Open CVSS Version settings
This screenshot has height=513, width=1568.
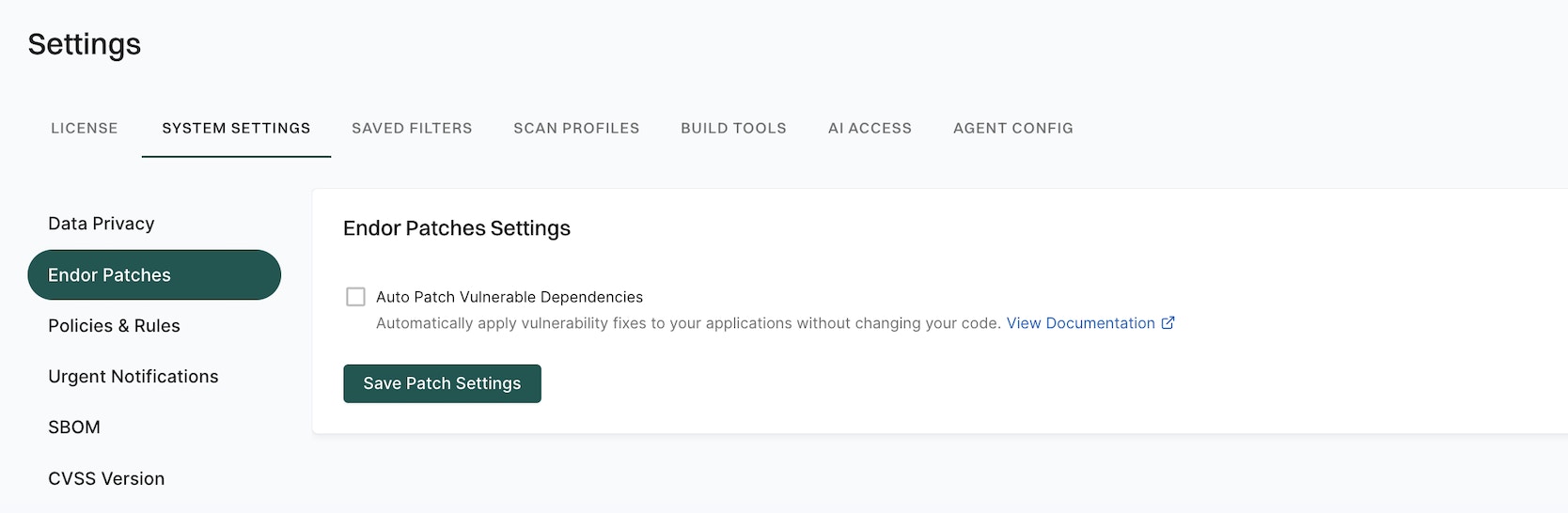click(106, 478)
